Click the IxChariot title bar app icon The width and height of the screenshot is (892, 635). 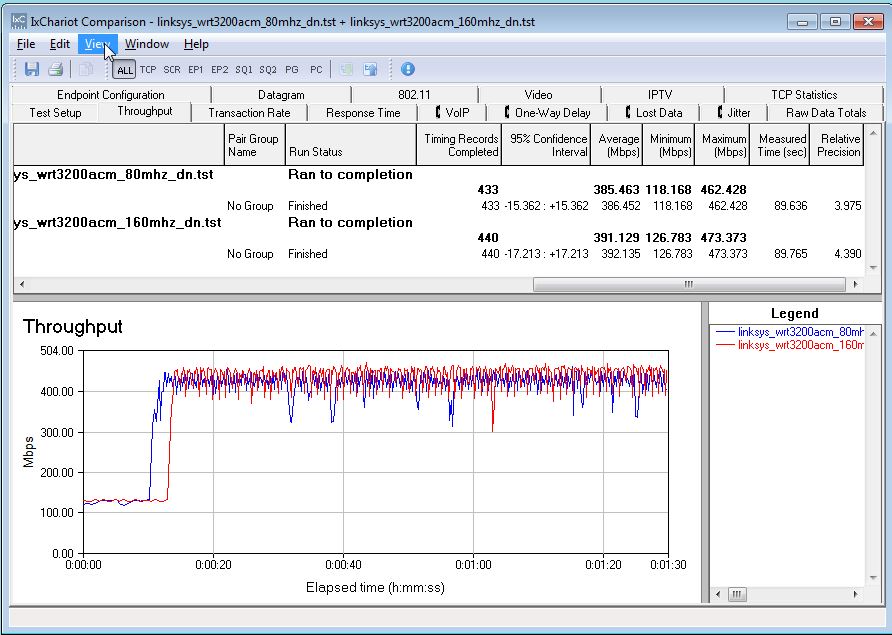pos(19,21)
